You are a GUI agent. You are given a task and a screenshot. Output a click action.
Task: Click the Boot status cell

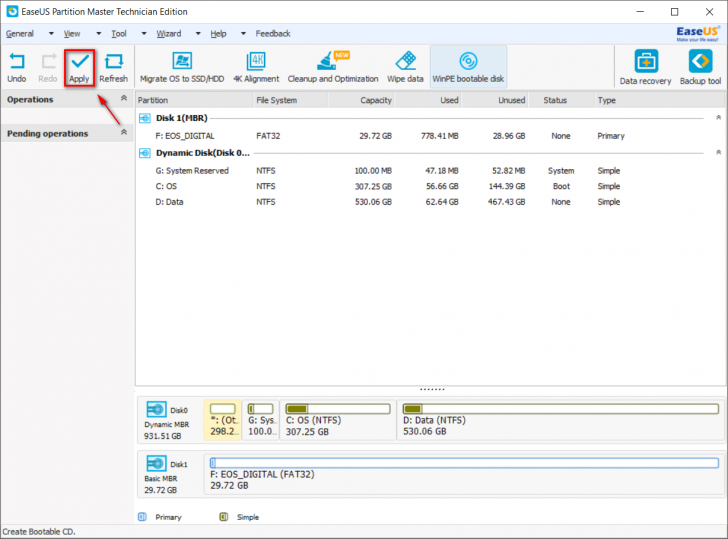pos(561,186)
